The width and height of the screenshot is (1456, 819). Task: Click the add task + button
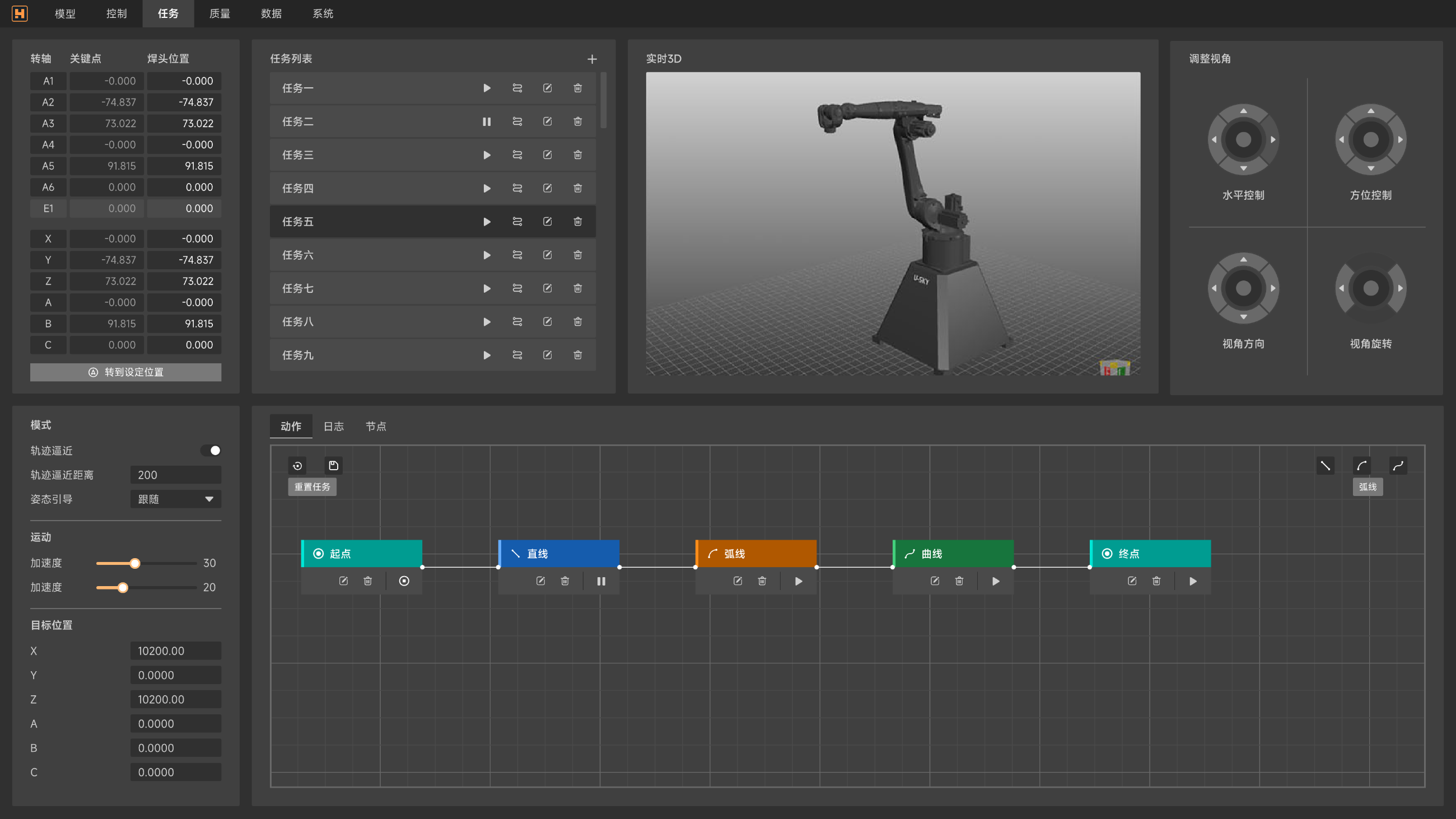tap(592, 59)
